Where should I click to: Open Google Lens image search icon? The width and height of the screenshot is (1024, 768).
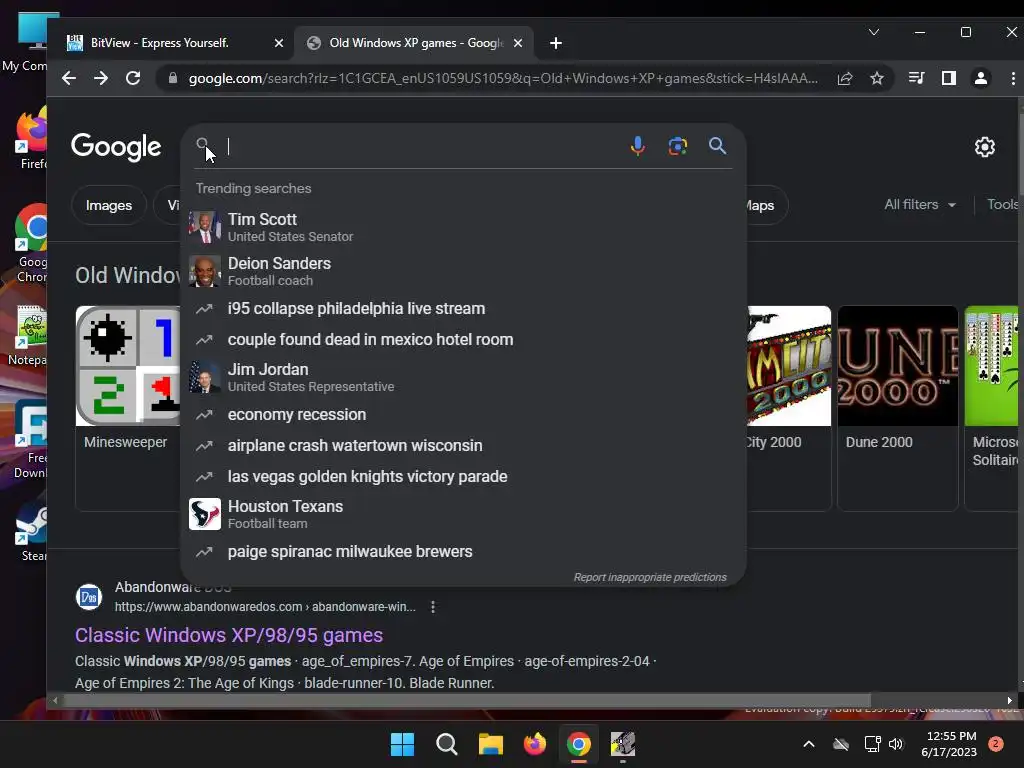pos(677,146)
